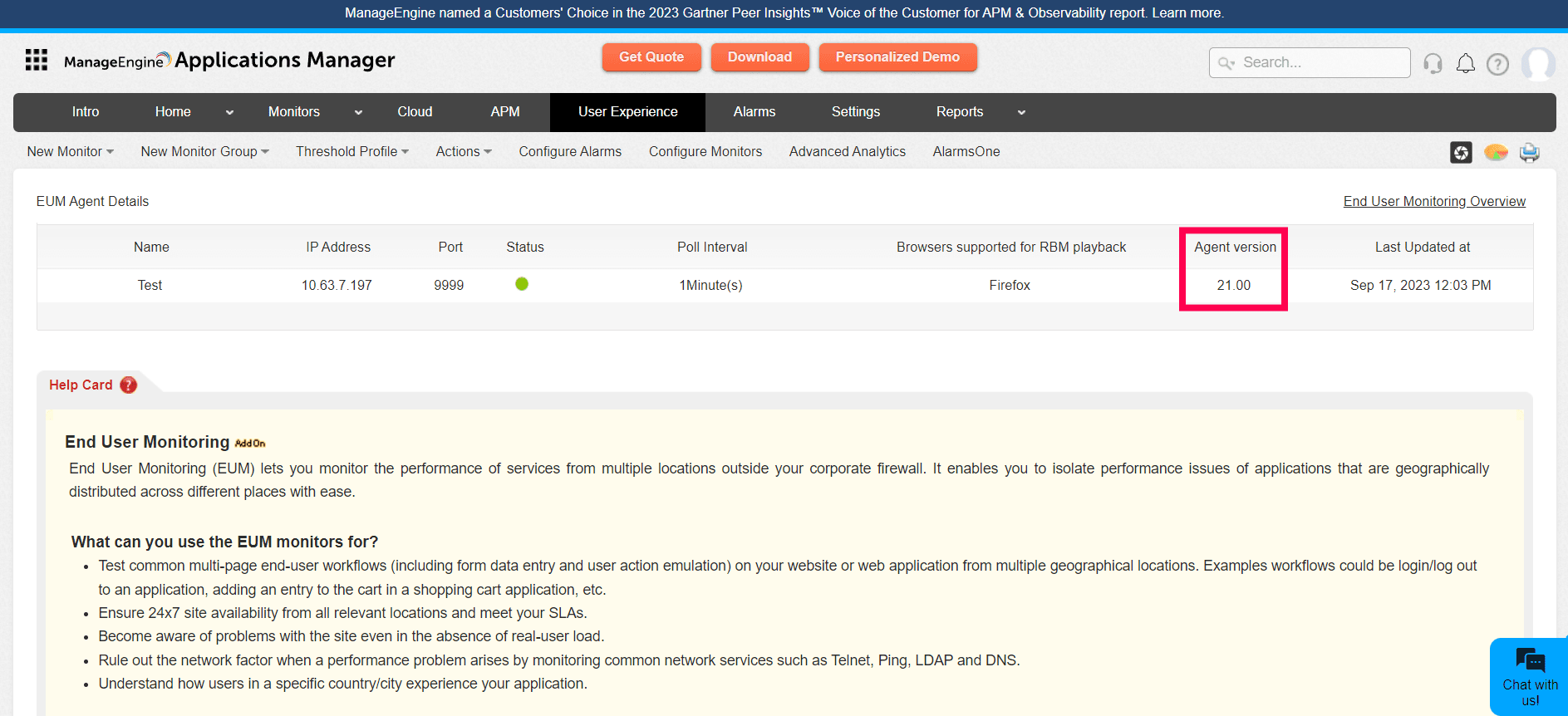
Task: Click the "Poll Interval" column header
Action: coord(712,247)
